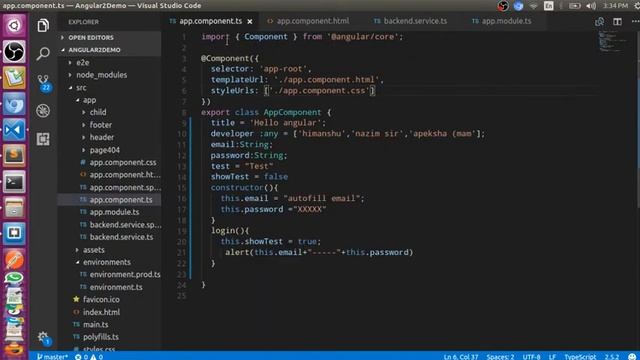Viewport: 640px width, 360px height.
Task: Open WhatsApp icon in the dock
Action: click(14, 278)
